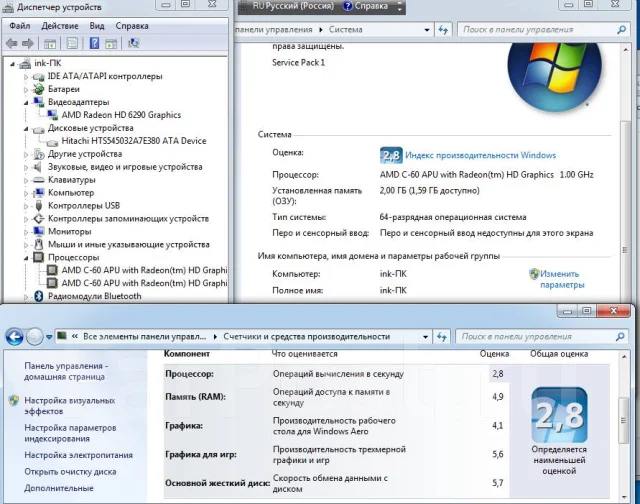Click the 2,8 rating badge in System window
This screenshot has height=504, width=640.
[x=391, y=155]
